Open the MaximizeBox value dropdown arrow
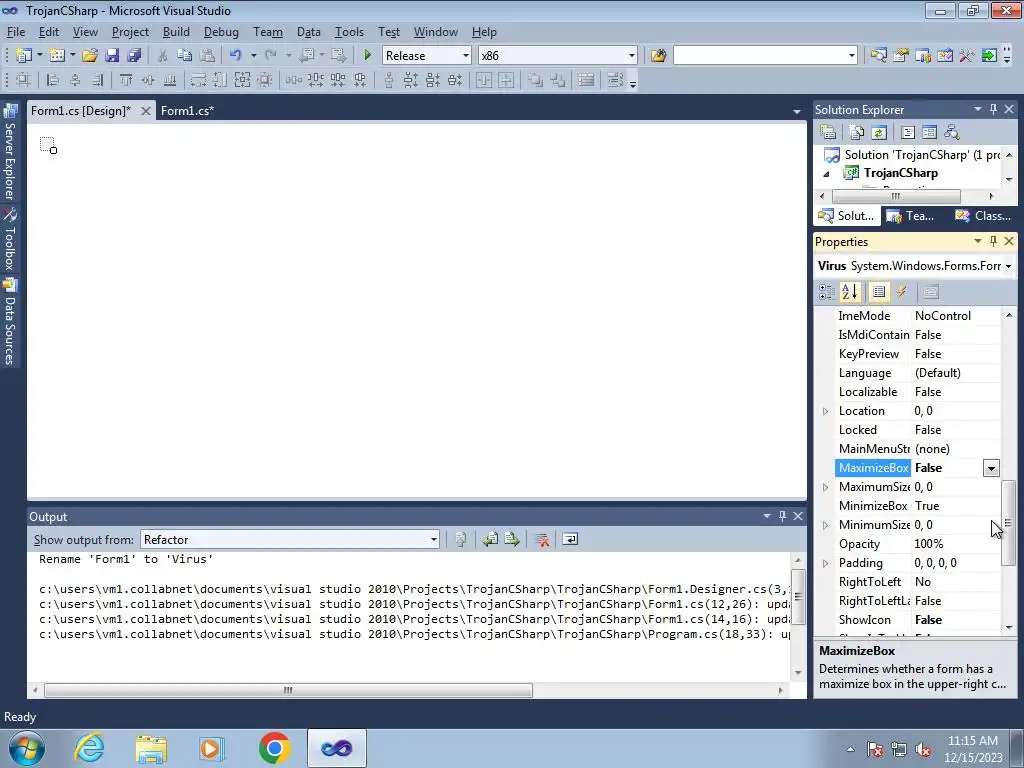Viewport: 1024px width, 768px height. (x=991, y=468)
